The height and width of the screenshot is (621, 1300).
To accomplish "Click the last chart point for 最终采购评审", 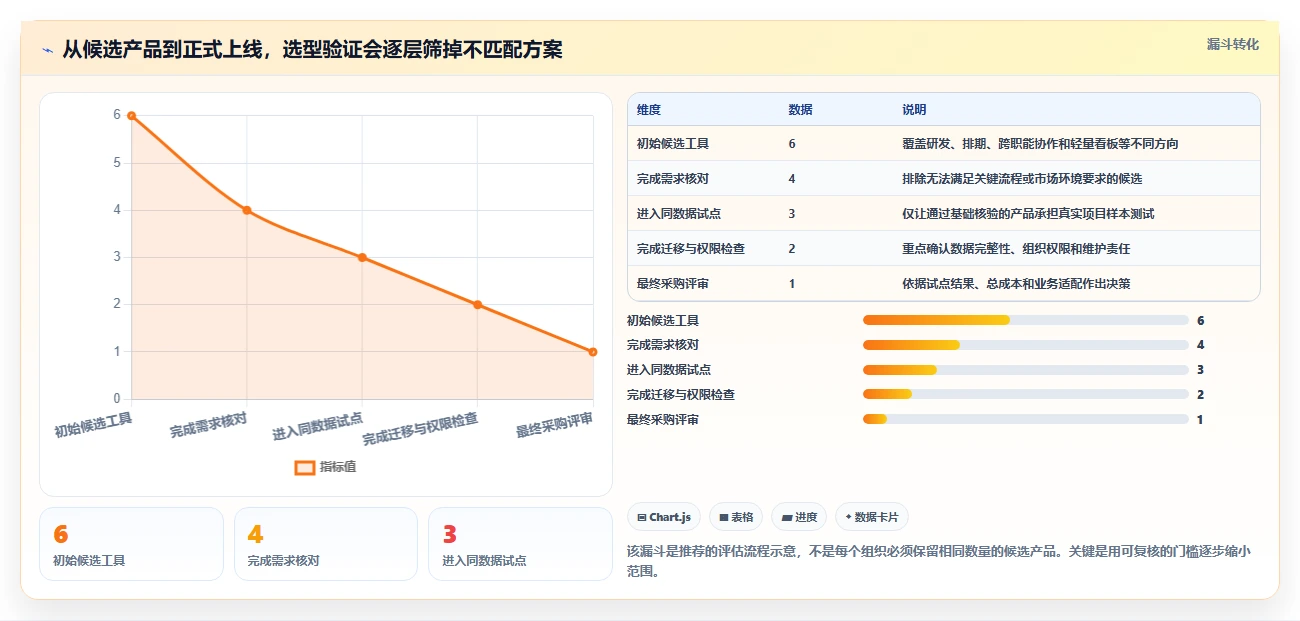I will (x=593, y=352).
